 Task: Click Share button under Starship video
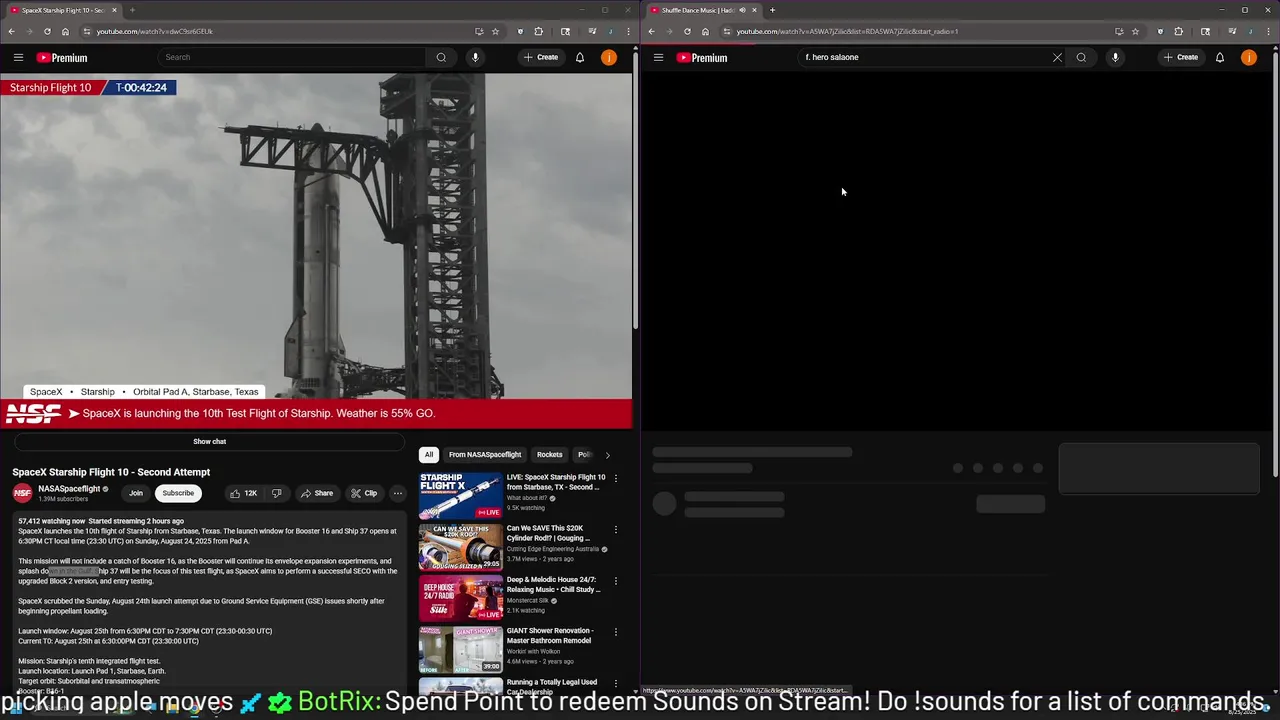point(317,493)
